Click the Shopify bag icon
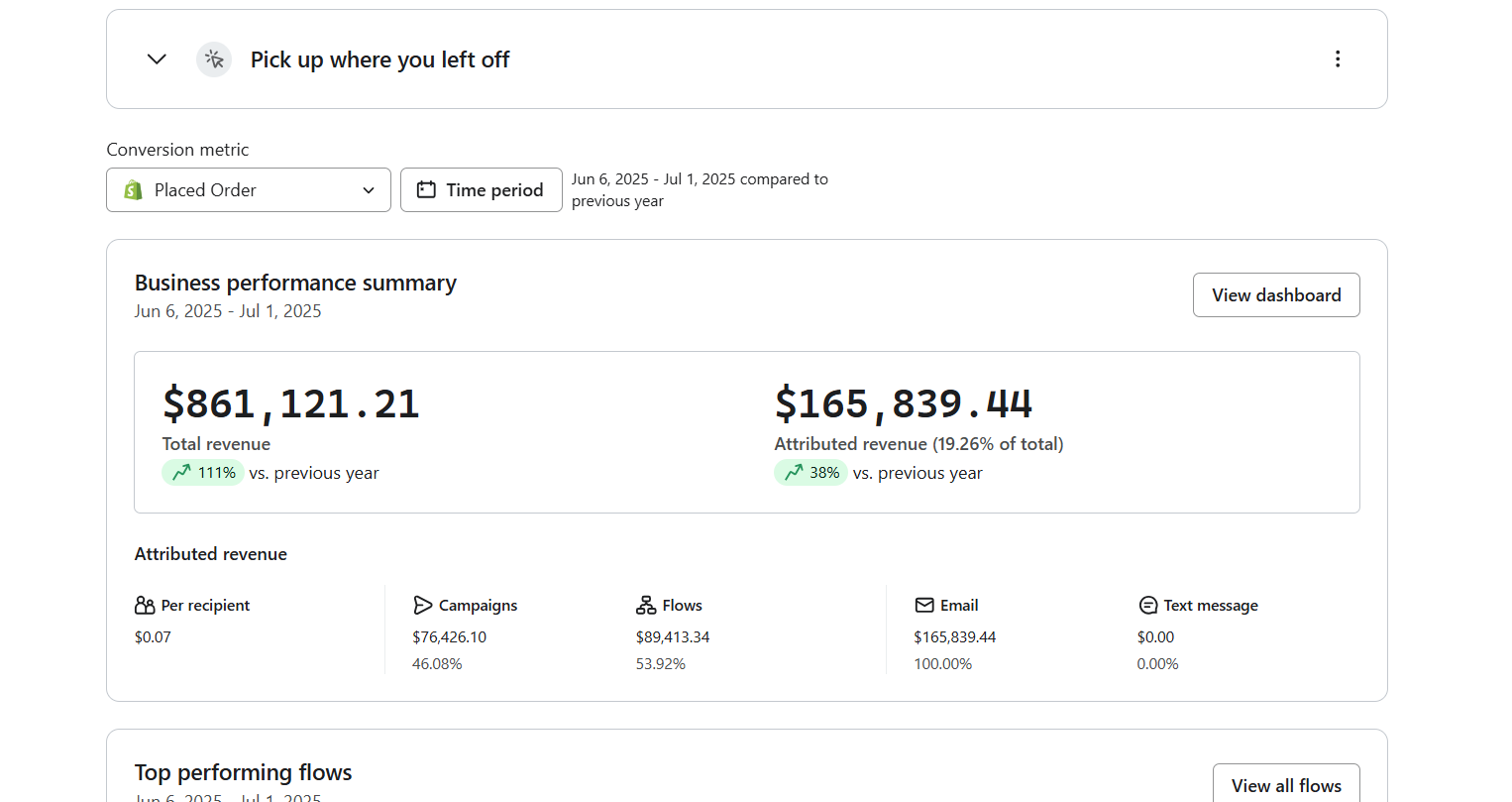 134,190
